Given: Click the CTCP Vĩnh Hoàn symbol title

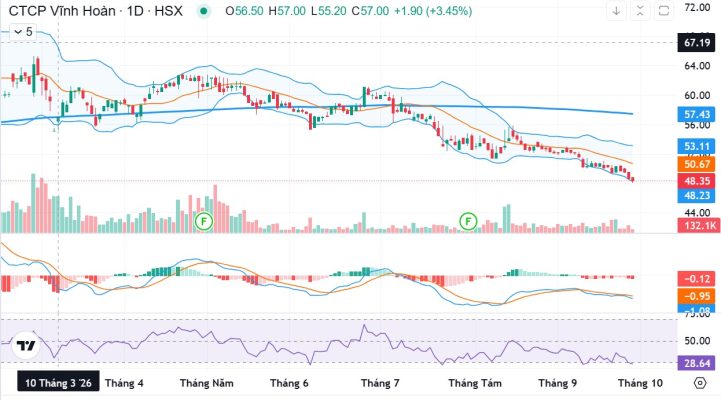Looking at the screenshot, I should coord(62,11).
